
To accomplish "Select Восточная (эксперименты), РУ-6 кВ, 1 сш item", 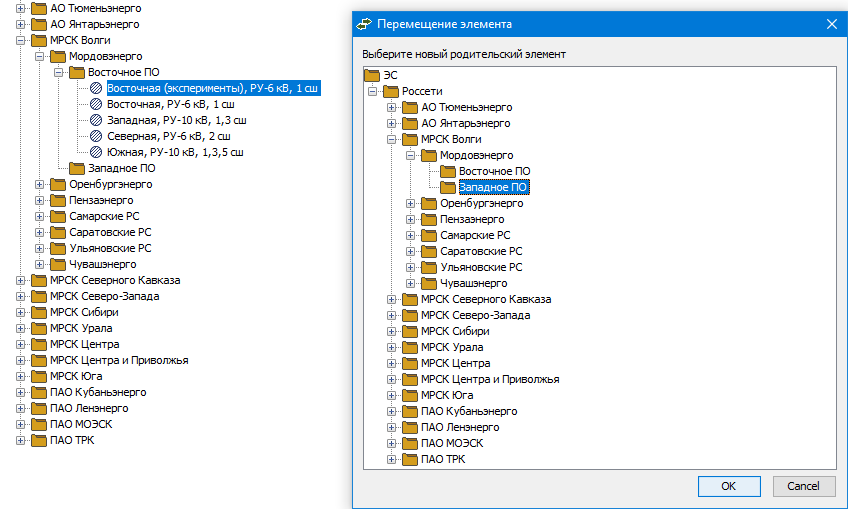I will coord(213,88).
